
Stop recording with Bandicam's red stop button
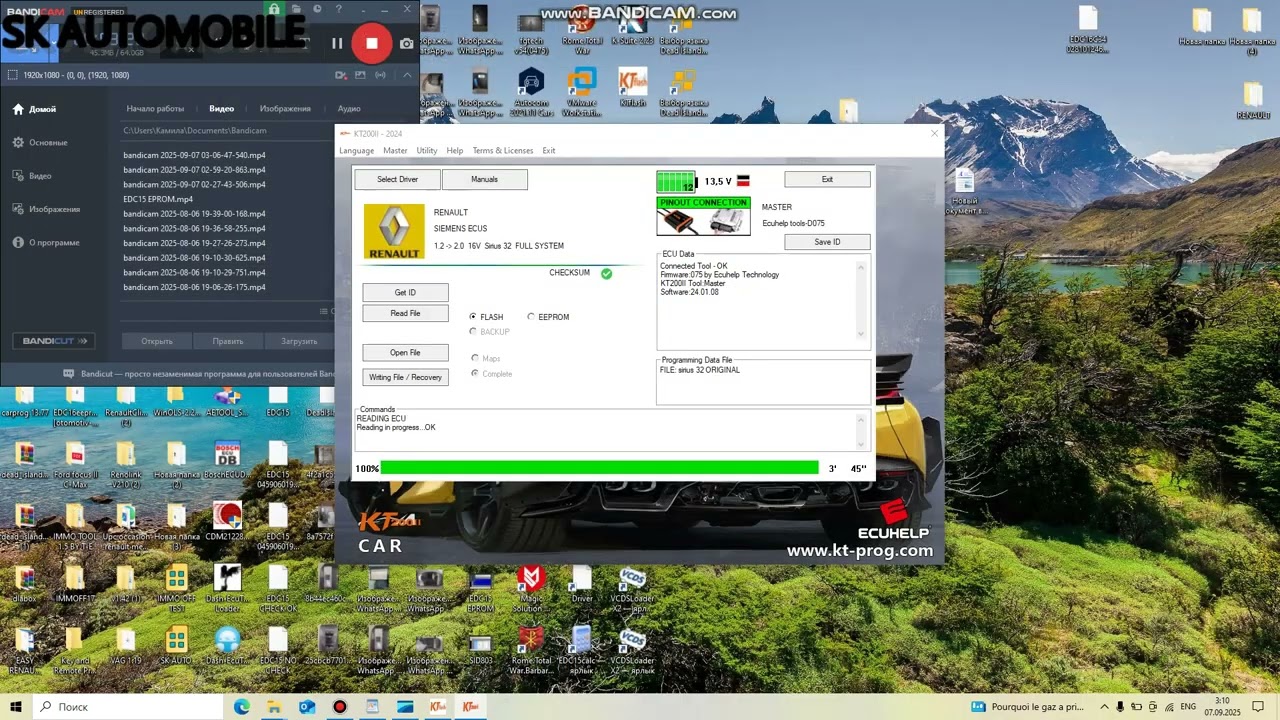pyautogui.click(x=372, y=43)
